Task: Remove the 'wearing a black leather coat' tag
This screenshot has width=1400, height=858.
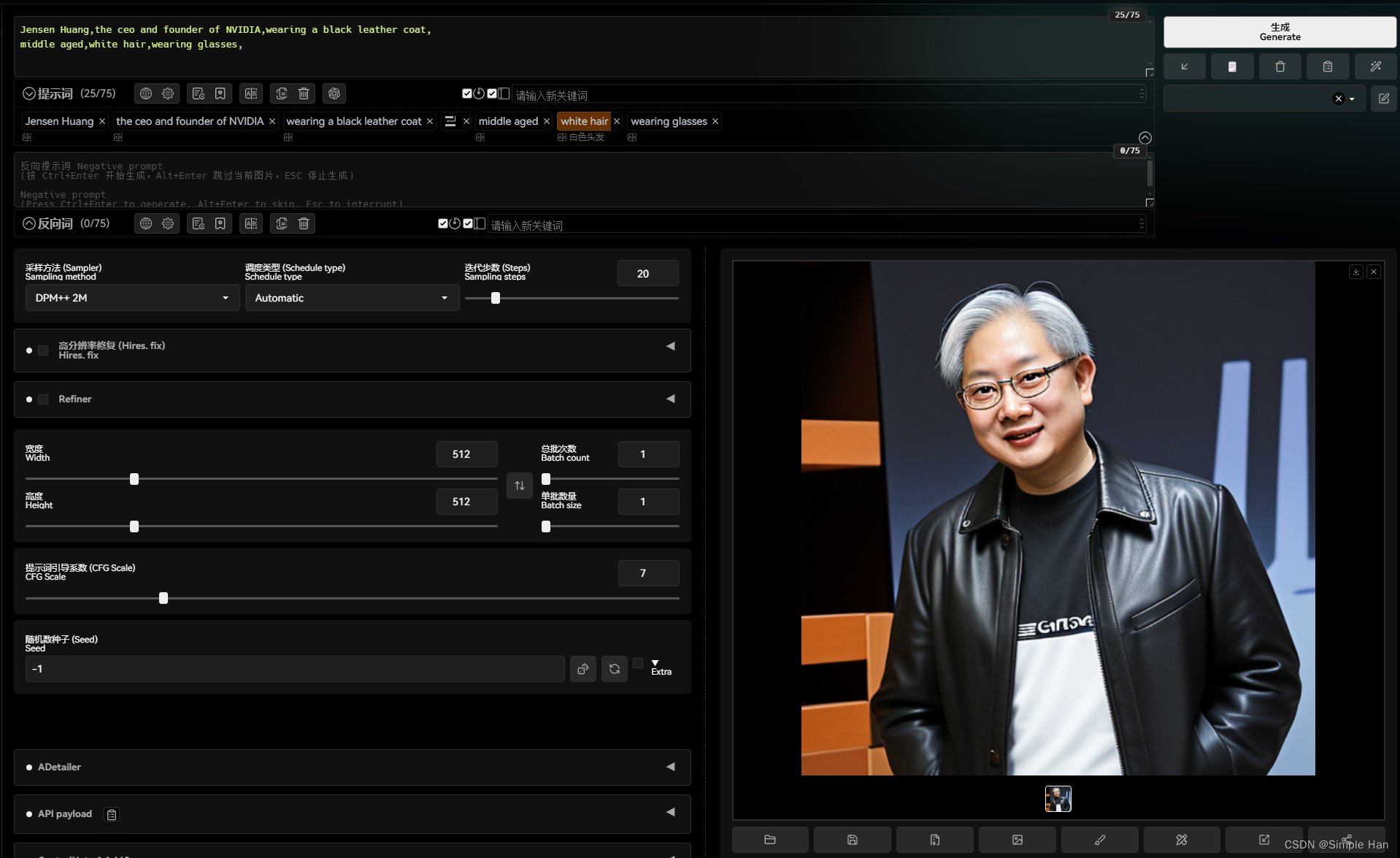Action: 430,121
